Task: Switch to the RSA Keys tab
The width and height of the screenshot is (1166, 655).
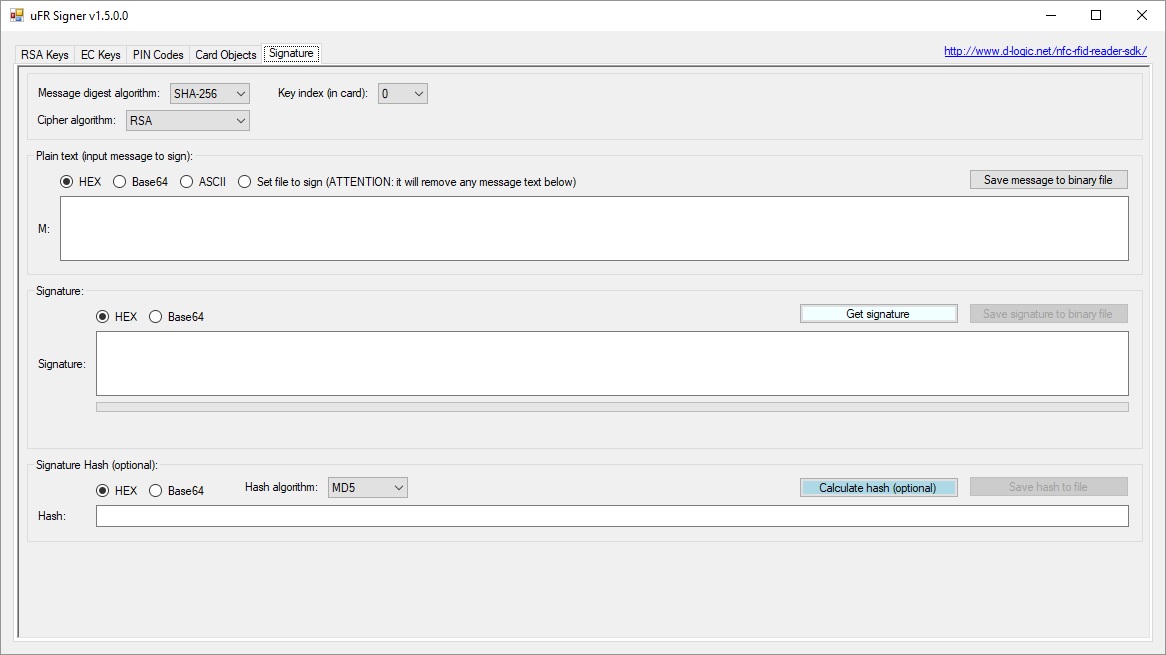Action: pos(45,55)
